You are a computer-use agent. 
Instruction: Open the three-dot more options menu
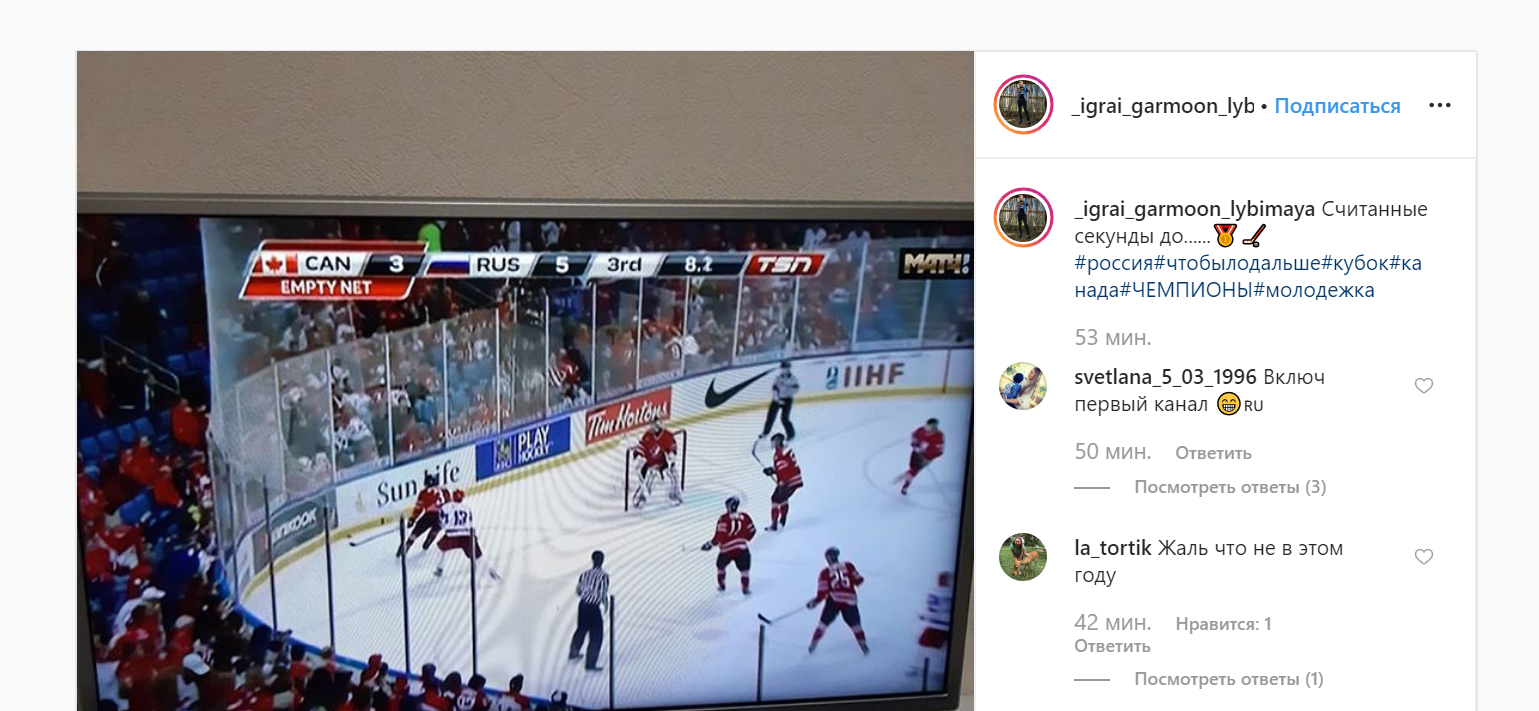pyautogui.click(x=1439, y=105)
